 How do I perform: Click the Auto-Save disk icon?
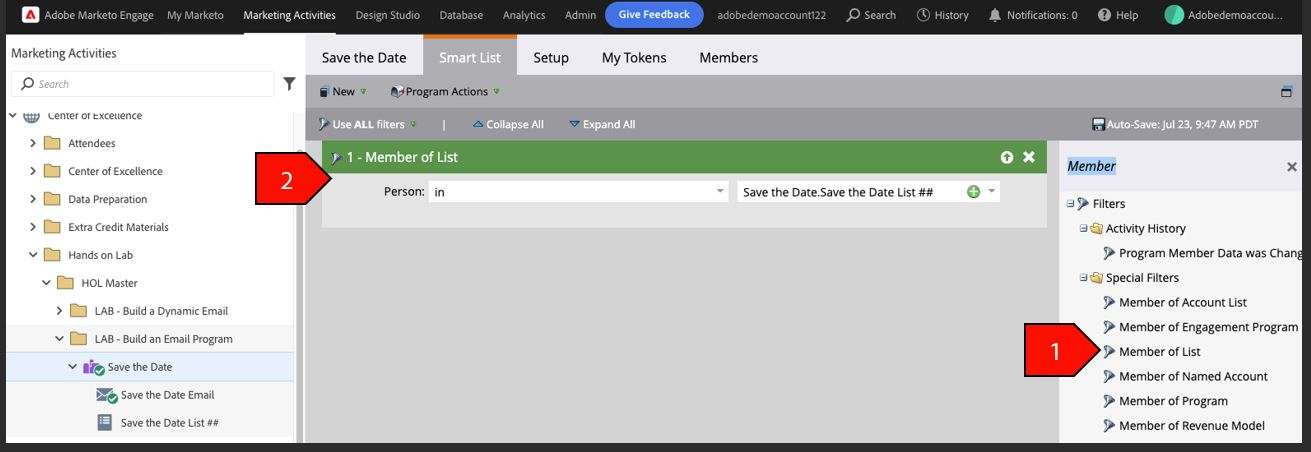(1098, 125)
